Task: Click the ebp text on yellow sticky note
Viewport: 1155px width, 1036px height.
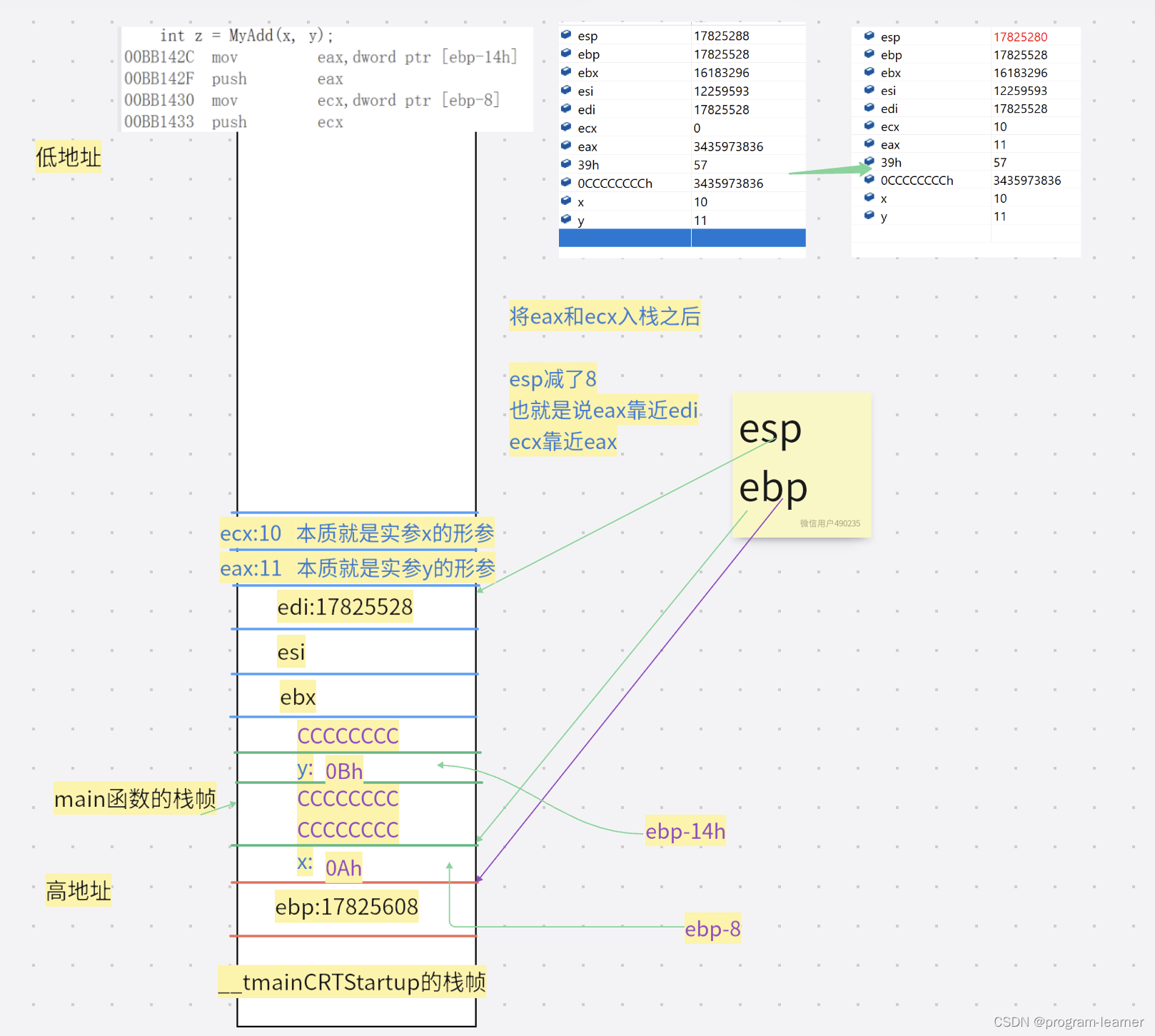Action: (x=773, y=488)
